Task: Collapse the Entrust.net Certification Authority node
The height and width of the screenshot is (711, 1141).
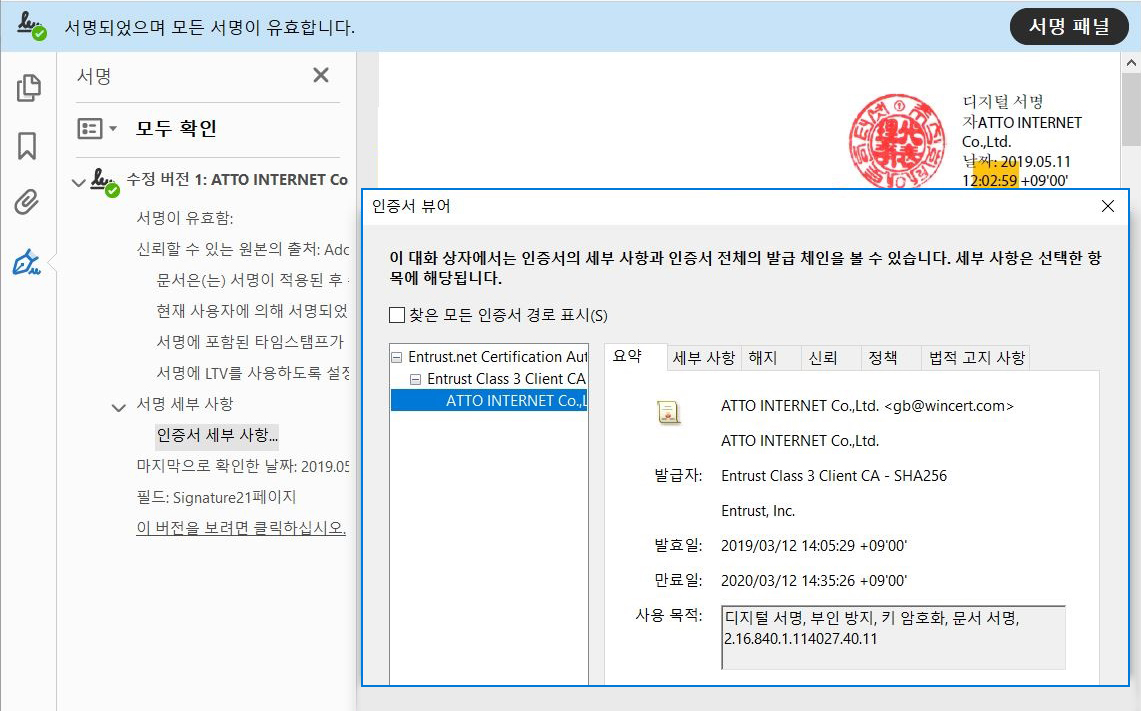Action: pyautogui.click(x=397, y=357)
